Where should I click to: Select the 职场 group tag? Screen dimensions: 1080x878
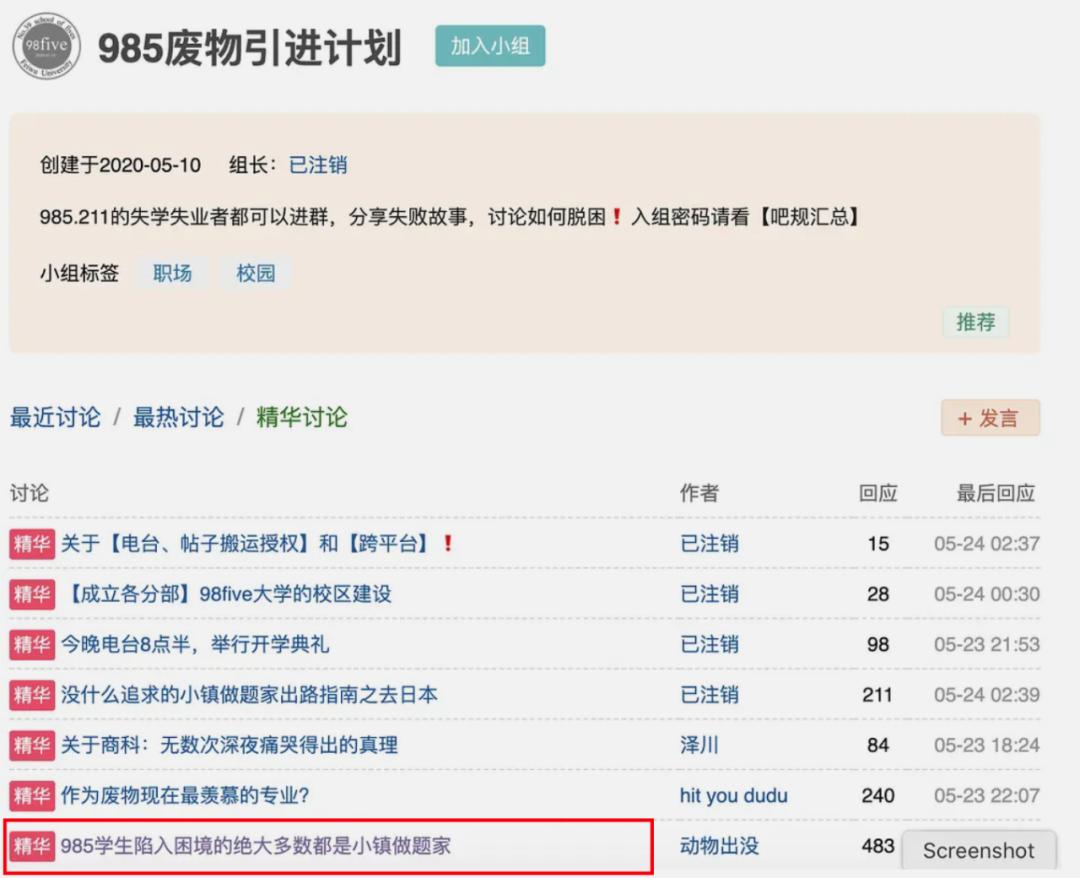coord(172,273)
